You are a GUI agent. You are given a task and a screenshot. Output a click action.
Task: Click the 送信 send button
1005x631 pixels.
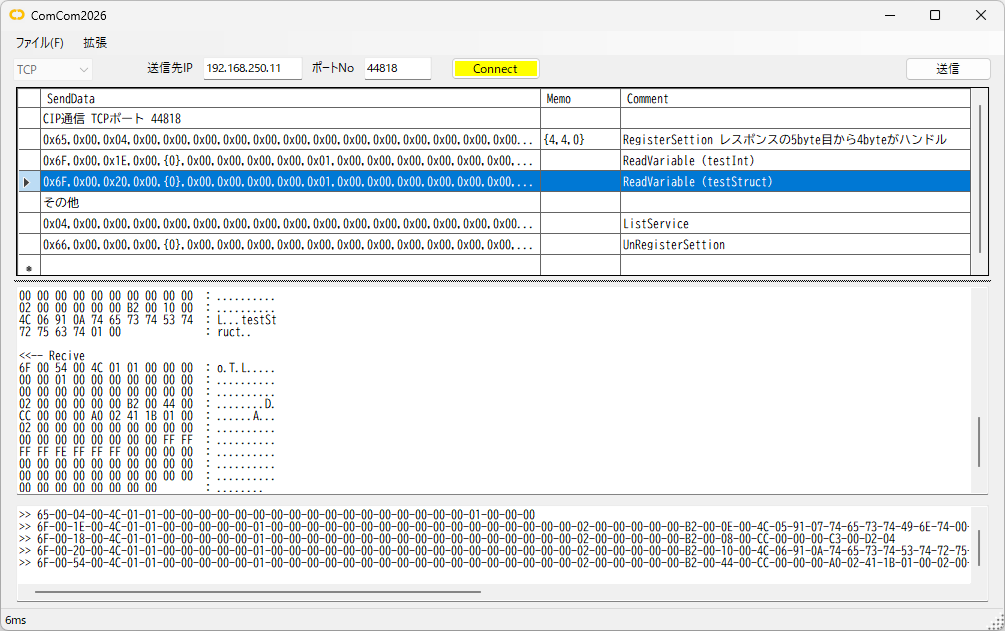coord(947,69)
